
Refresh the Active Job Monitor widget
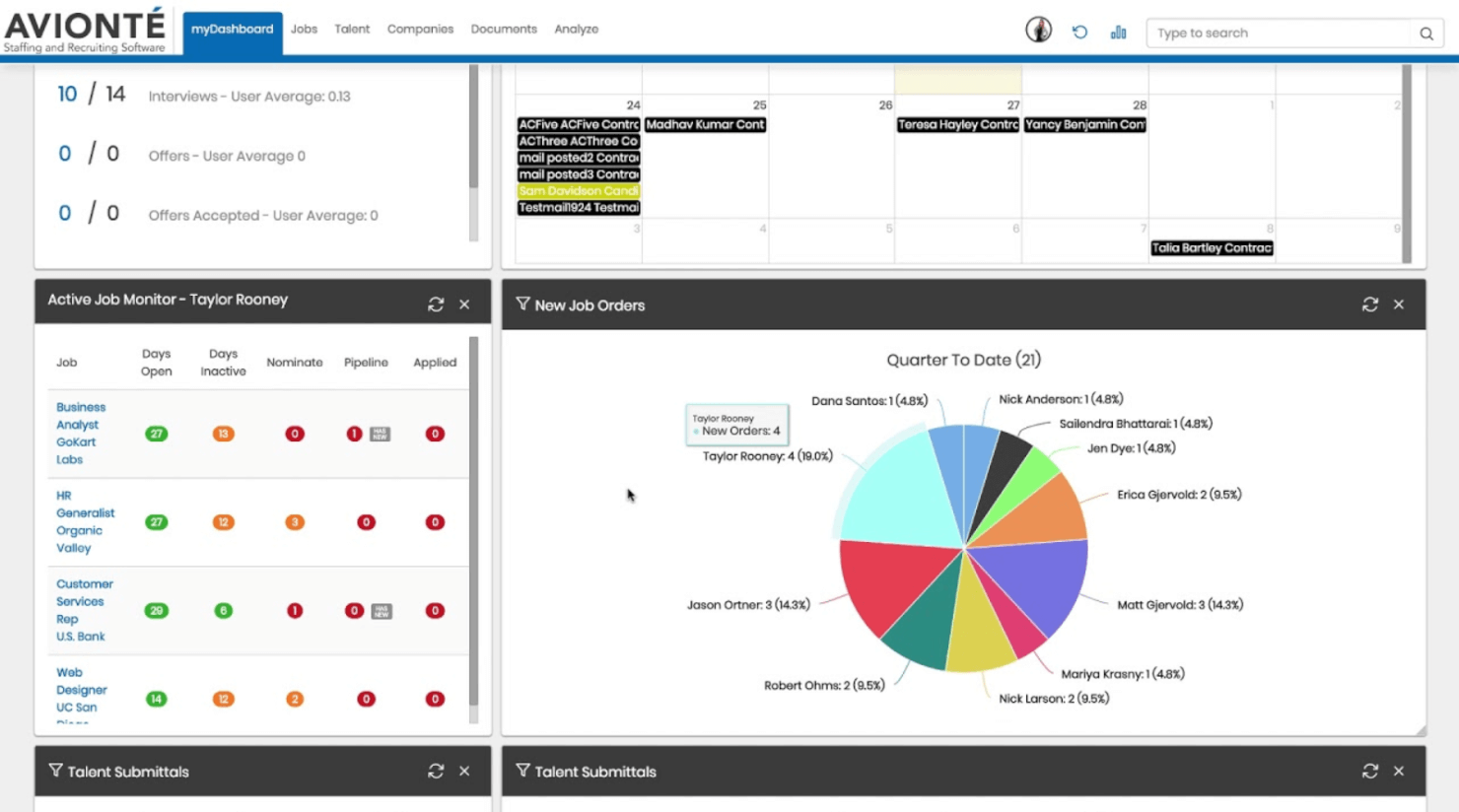[436, 304]
